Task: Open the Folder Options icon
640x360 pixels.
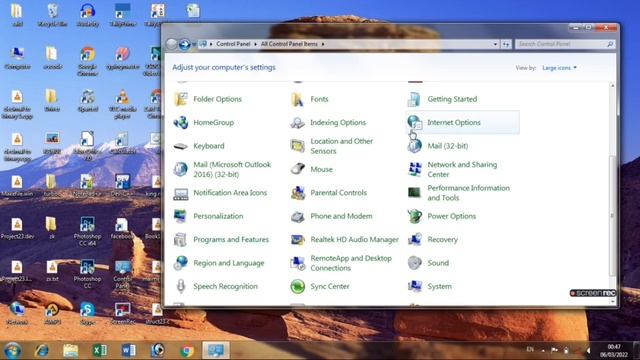Action: tap(181, 99)
